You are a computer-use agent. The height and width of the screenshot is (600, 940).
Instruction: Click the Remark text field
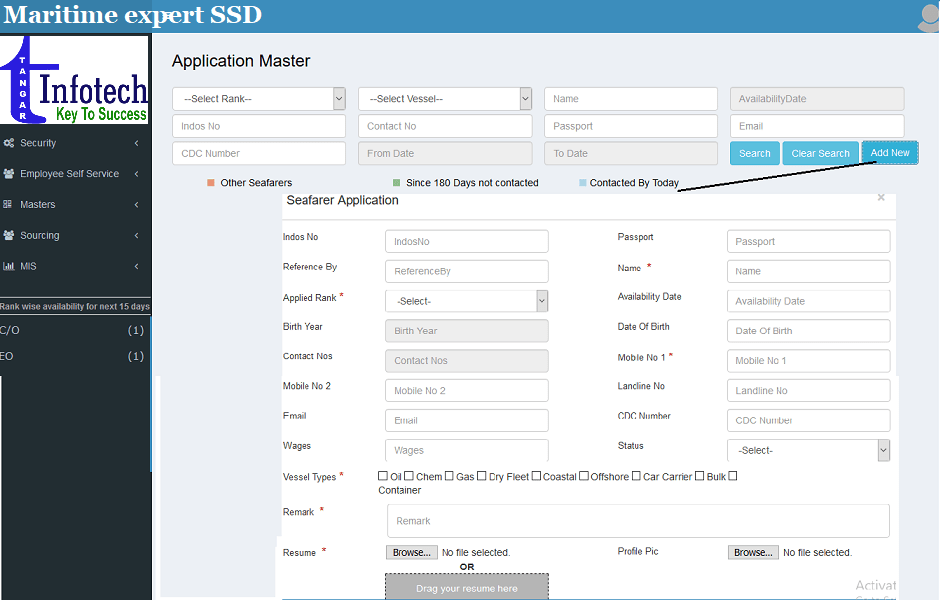coord(638,521)
